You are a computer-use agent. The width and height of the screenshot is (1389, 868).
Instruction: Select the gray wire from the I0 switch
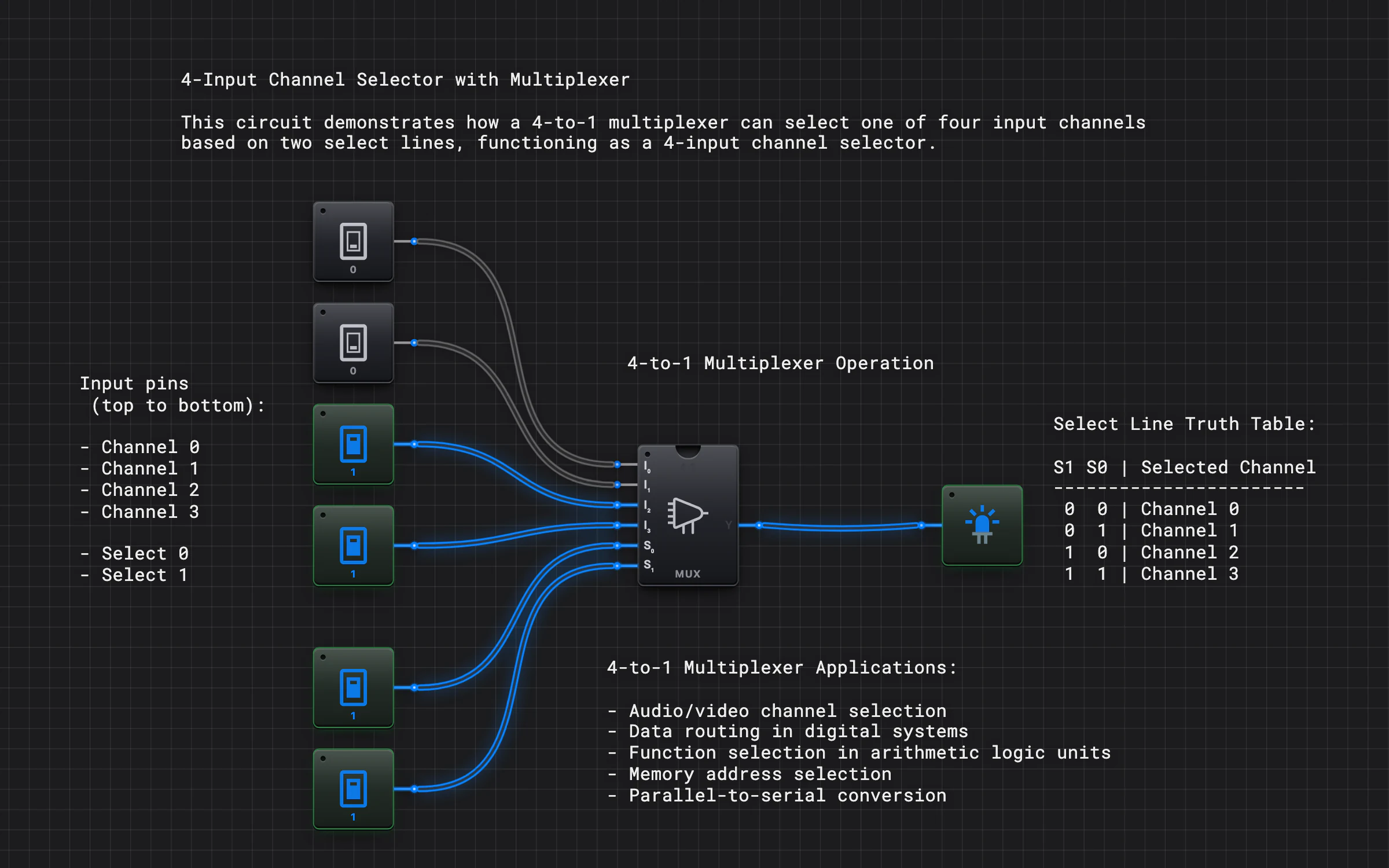pyautogui.click(x=515, y=347)
